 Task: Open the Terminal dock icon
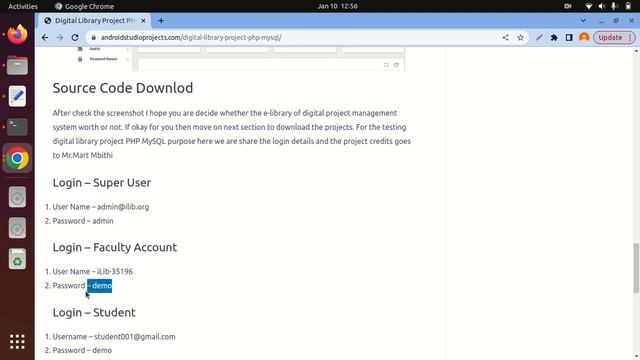17,127
